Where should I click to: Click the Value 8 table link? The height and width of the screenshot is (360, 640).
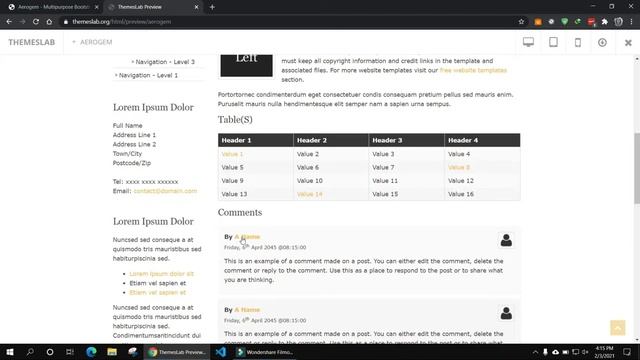click(459, 167)
